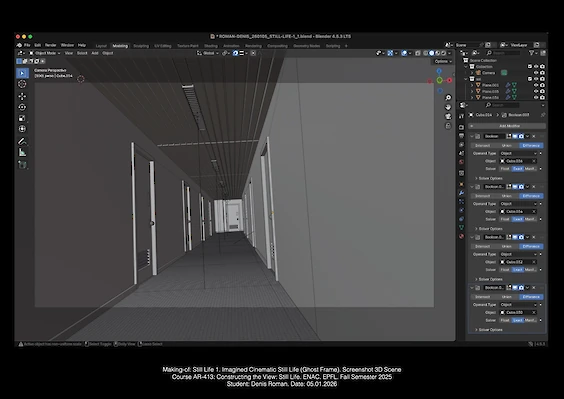Open the shading options dropdown arrow

click(449, 53)
